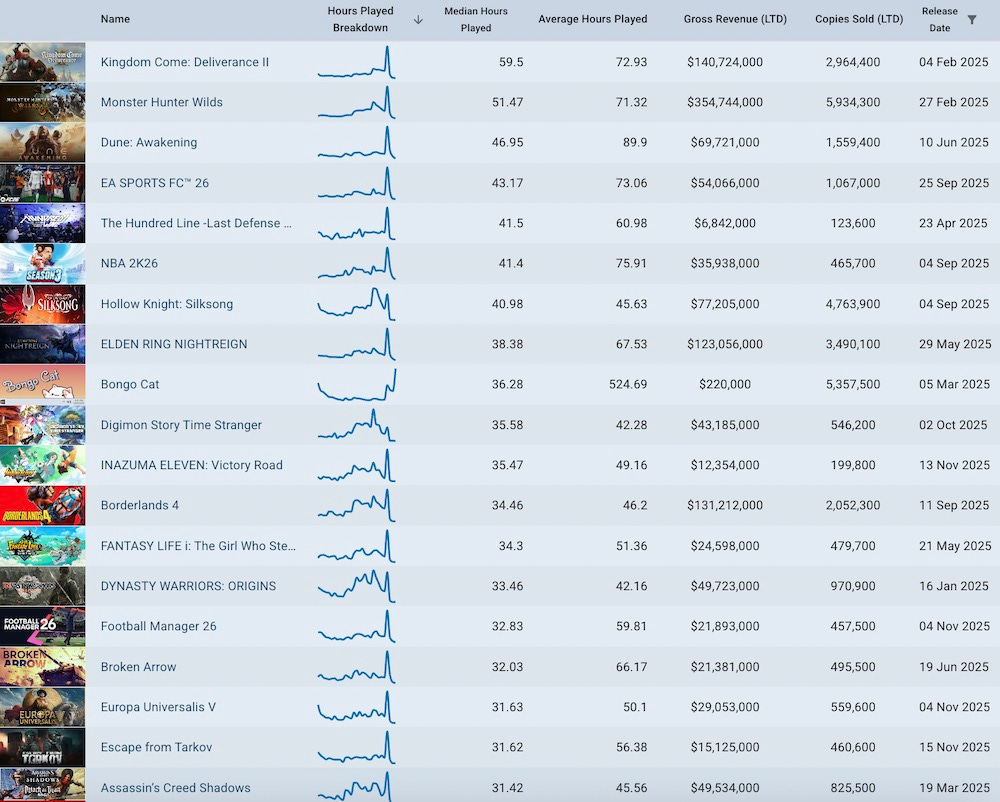Open the Release Date filter funnel icon
Screen dimensions: 1000x802
click(972, 20)
